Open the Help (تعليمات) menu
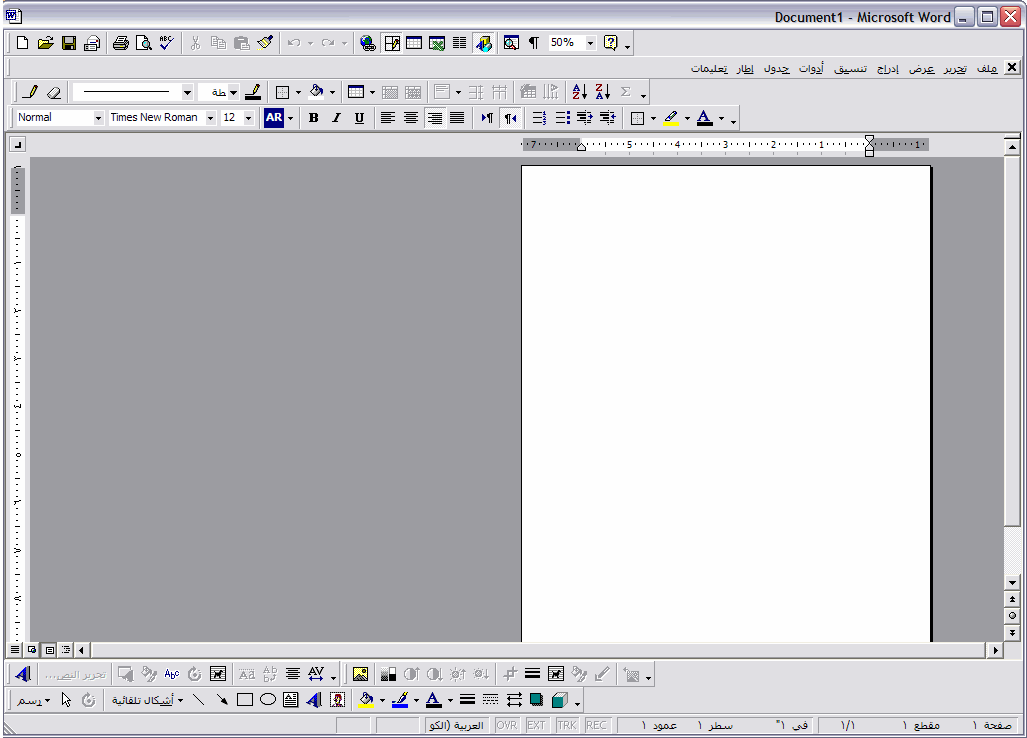This screenshot has width=1027, height=738. pos(709,68)
